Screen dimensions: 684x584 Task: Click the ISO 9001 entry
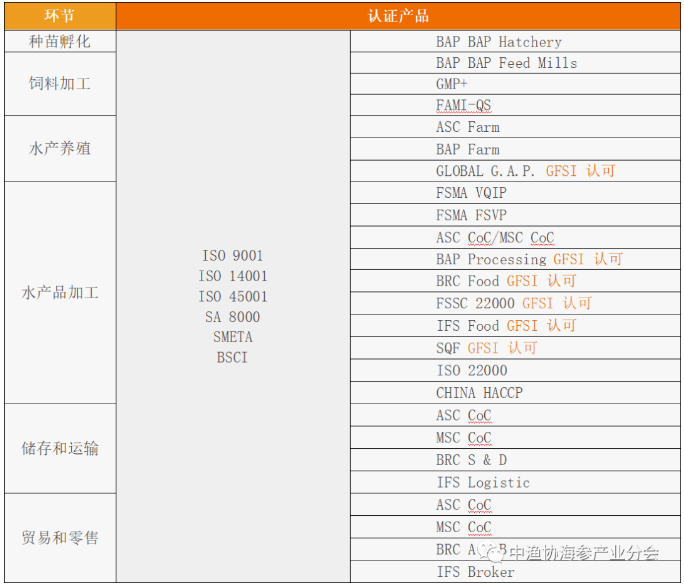pos(233,256)
